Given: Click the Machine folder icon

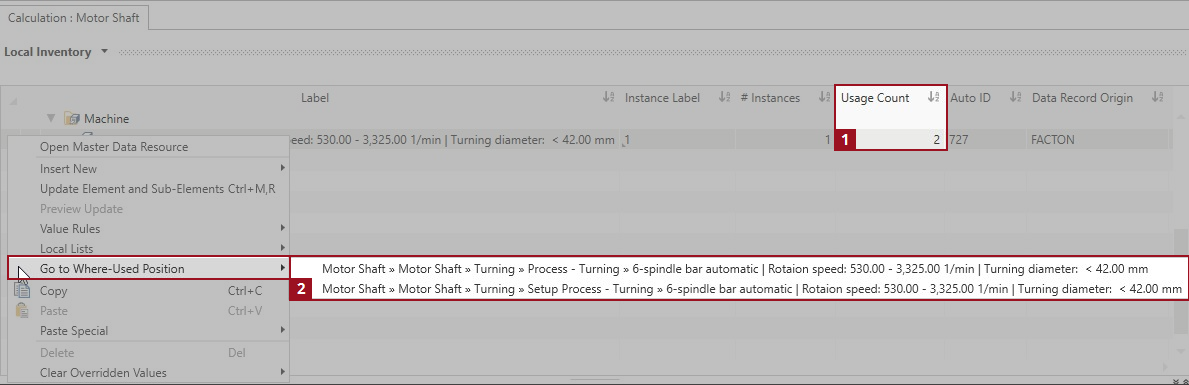Looking at the screenshot, I should (x=72, y=118).
